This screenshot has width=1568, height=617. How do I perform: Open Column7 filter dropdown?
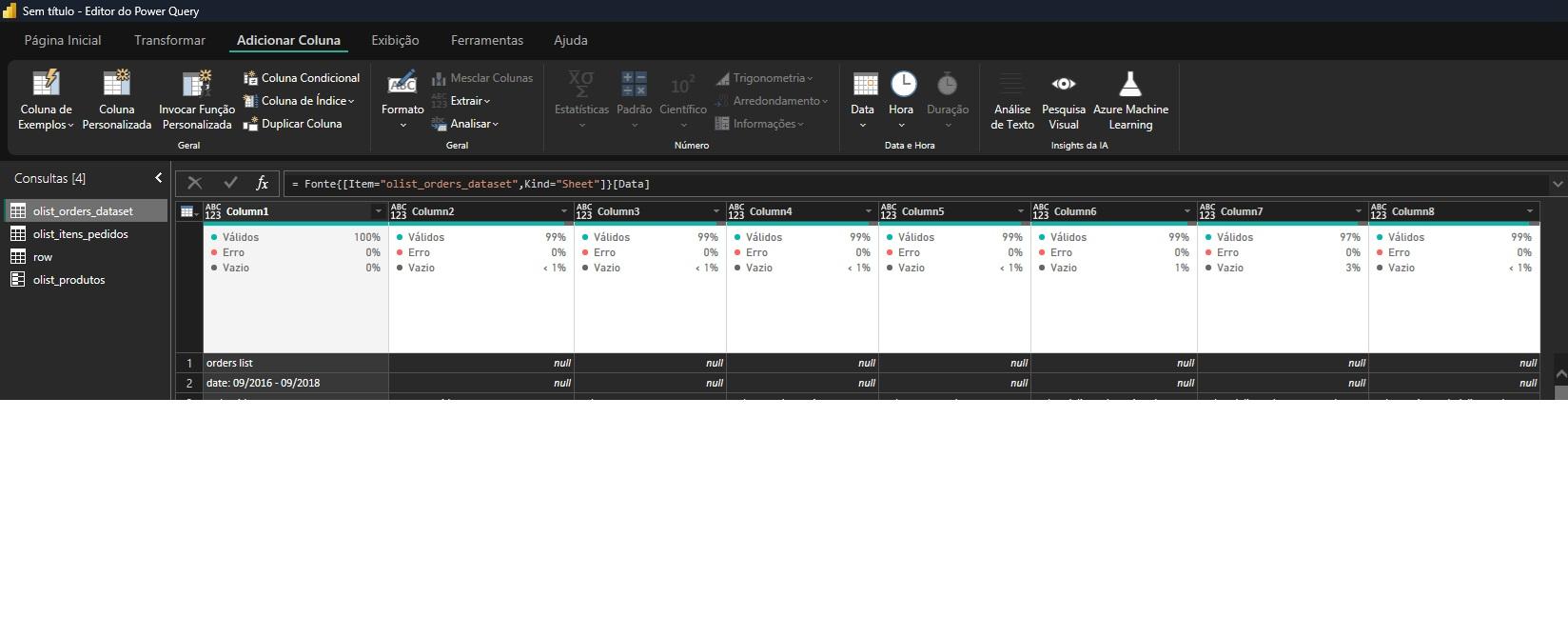[1358, 211]
